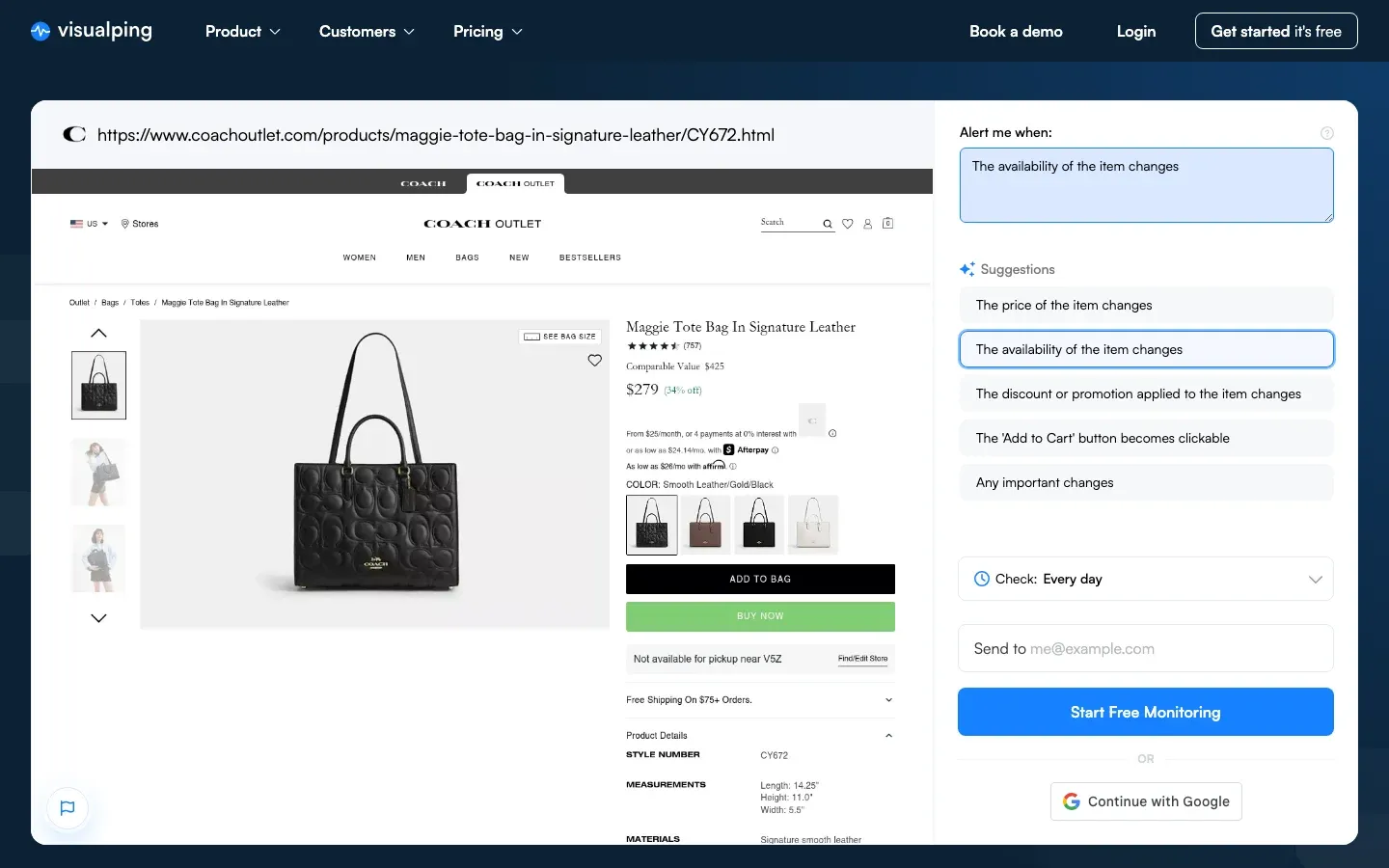Click the Bags breadcrumb link

110,303
